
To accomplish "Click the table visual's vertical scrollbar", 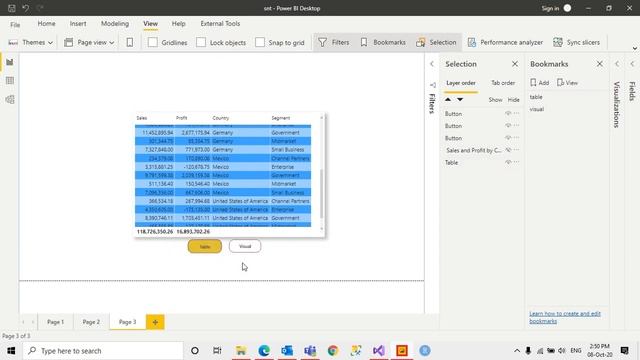I will pos(322,193).
